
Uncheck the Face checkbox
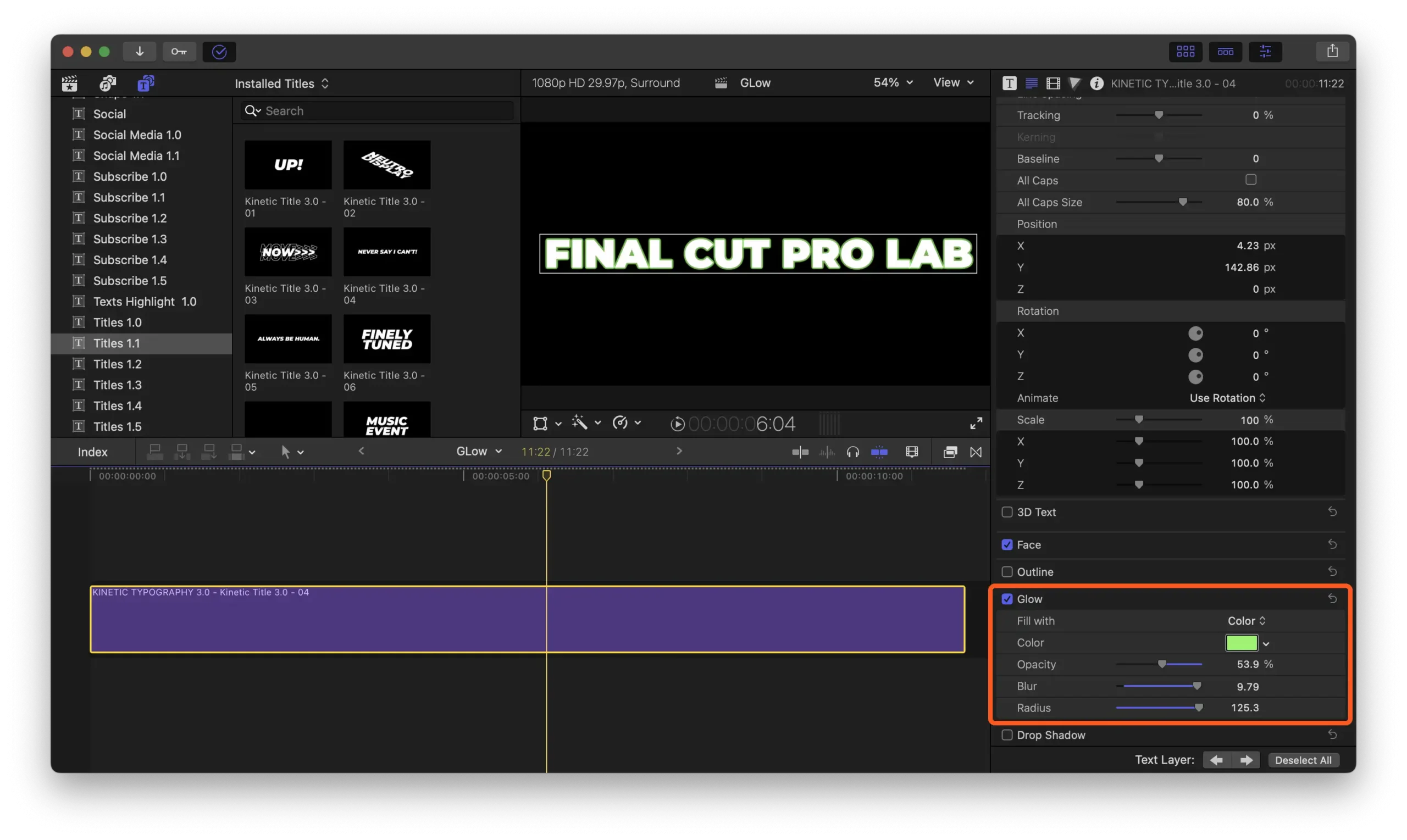pyautogui.click(x=1007, y=544)
